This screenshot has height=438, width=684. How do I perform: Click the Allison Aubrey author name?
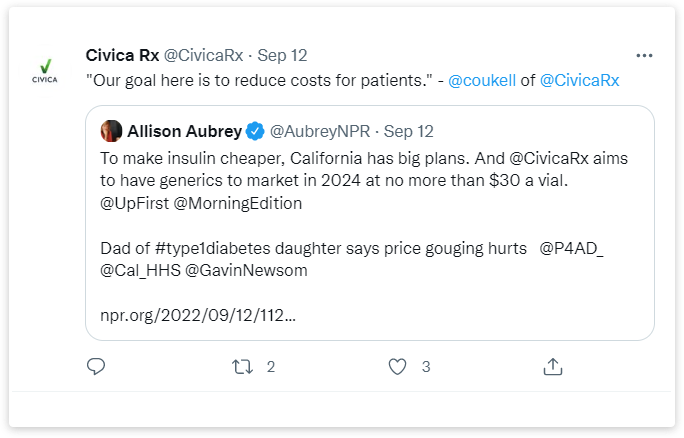tap(184, 130)
